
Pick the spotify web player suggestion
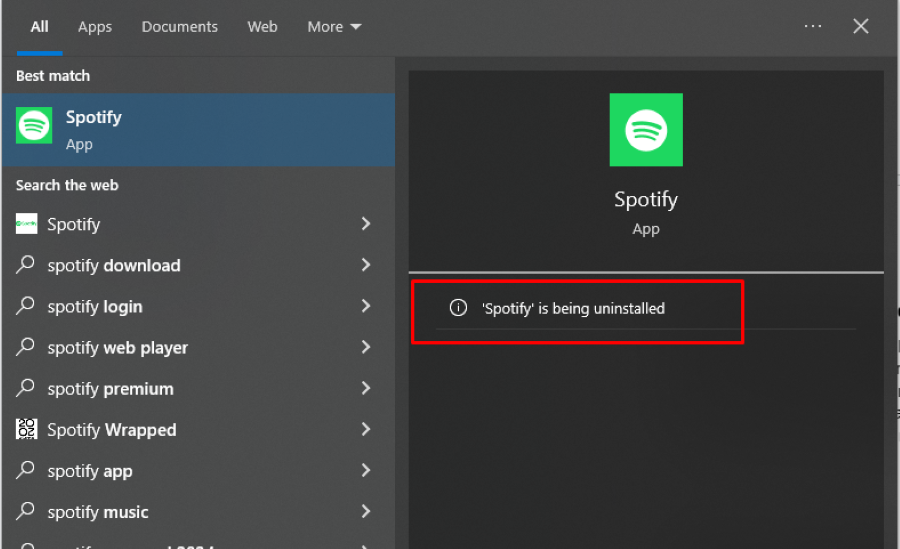[x=198, y=347]
